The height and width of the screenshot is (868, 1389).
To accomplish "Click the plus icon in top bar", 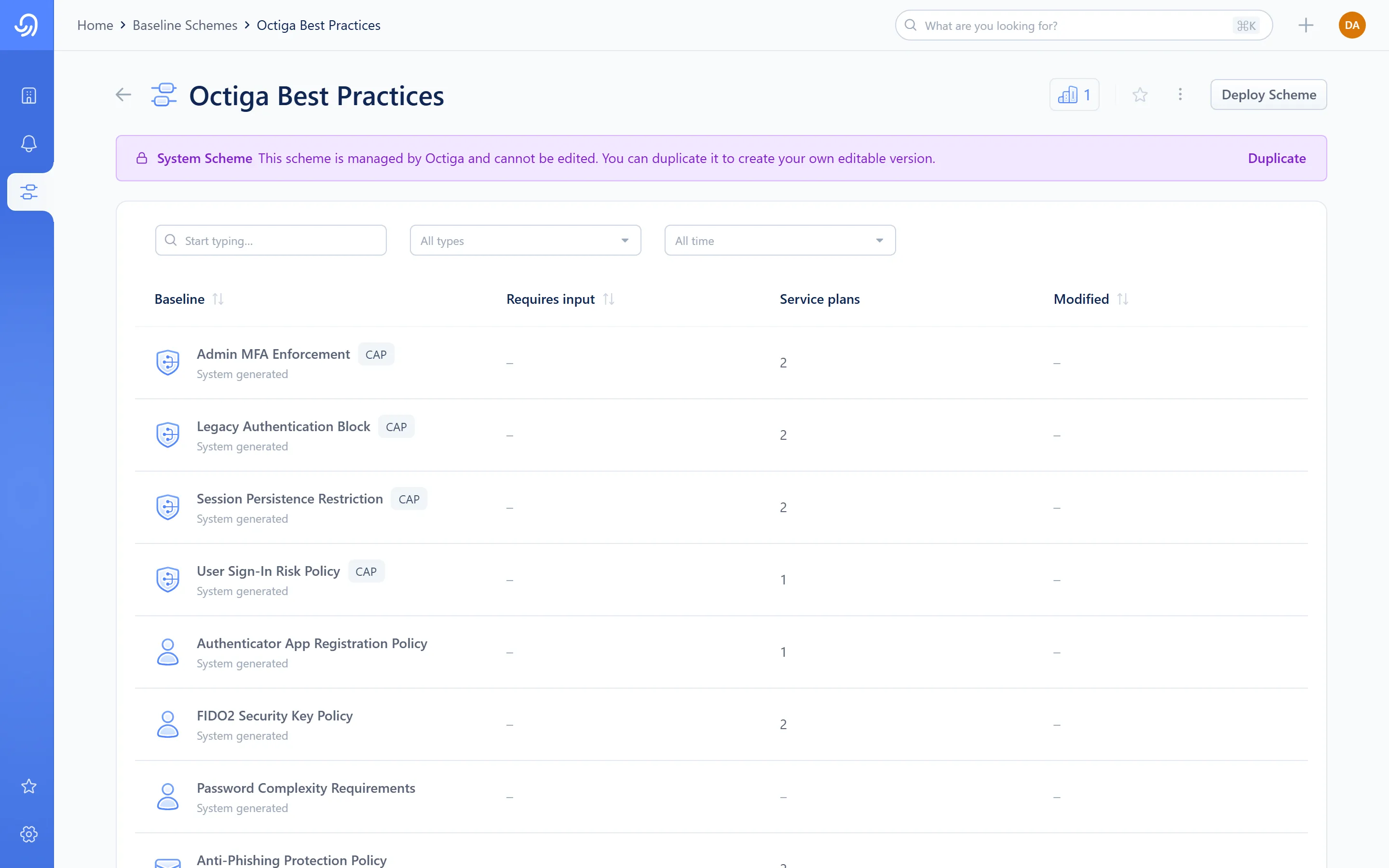I will coord(1305,25).
